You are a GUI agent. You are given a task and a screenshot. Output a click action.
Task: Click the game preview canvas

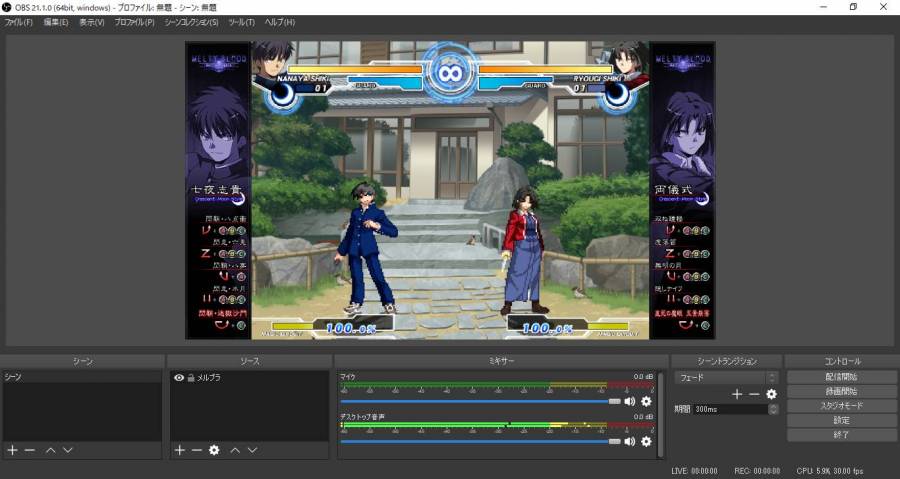(x=450, y=190)
